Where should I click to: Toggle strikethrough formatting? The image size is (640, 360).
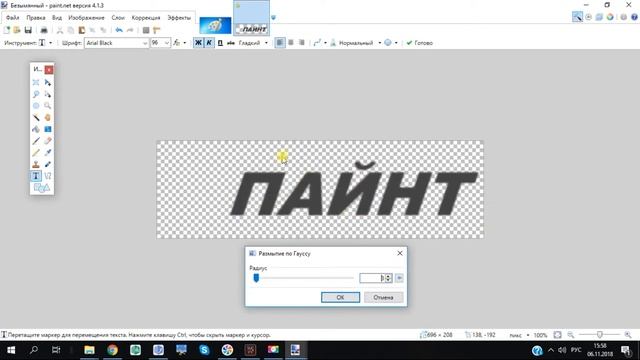tap(231, 43)
